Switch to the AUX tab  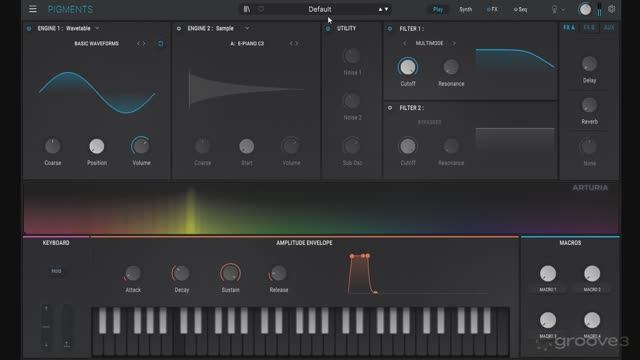click(x=609, y=28)
